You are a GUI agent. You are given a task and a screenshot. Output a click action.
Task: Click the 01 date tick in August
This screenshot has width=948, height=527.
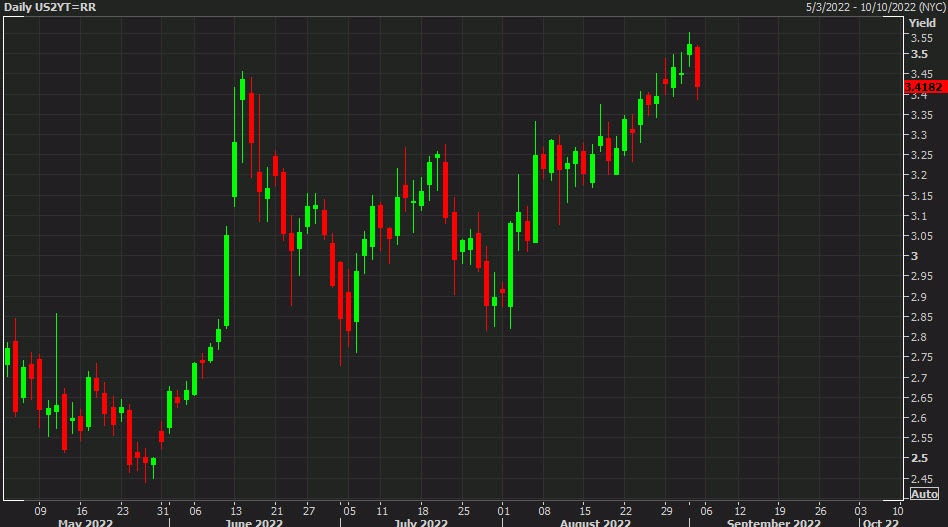[x=504, y=511]
